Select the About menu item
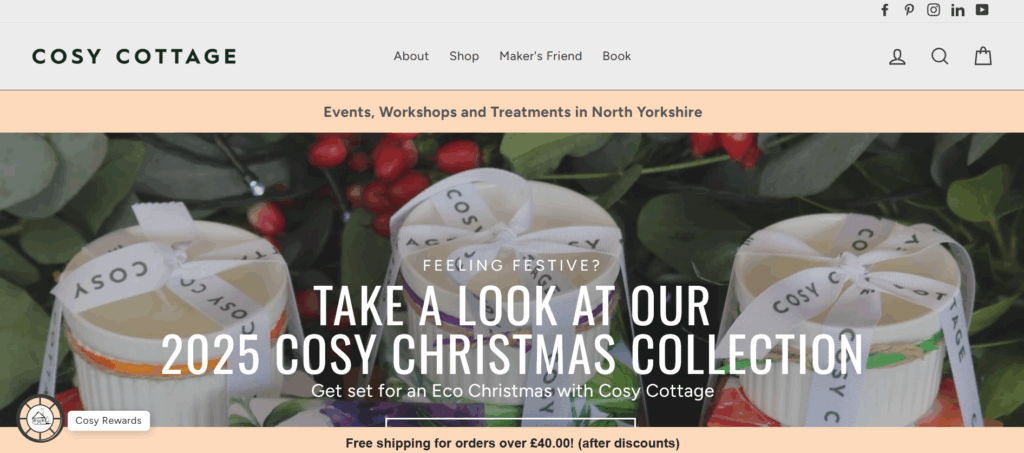1024x453 pixels. (x=411, y=56)
